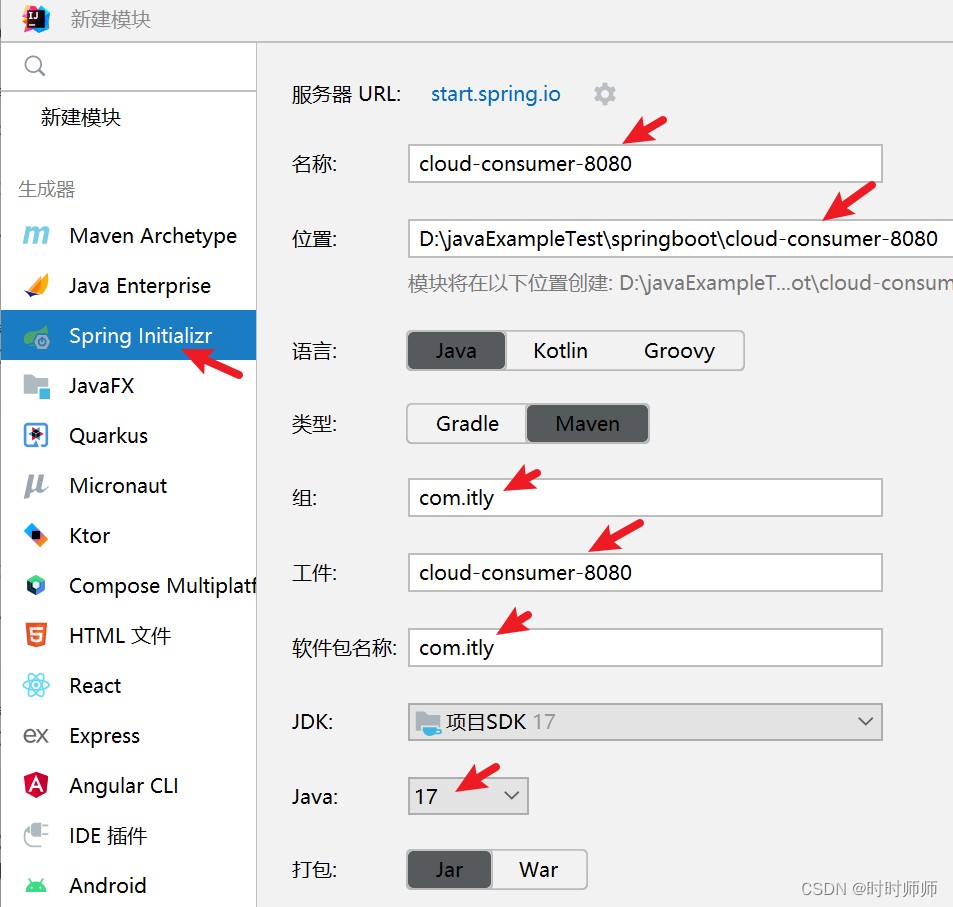953x907 pixels.
Task: Open the JDK project SDK dropdown
Action: [x=645, y=722]
